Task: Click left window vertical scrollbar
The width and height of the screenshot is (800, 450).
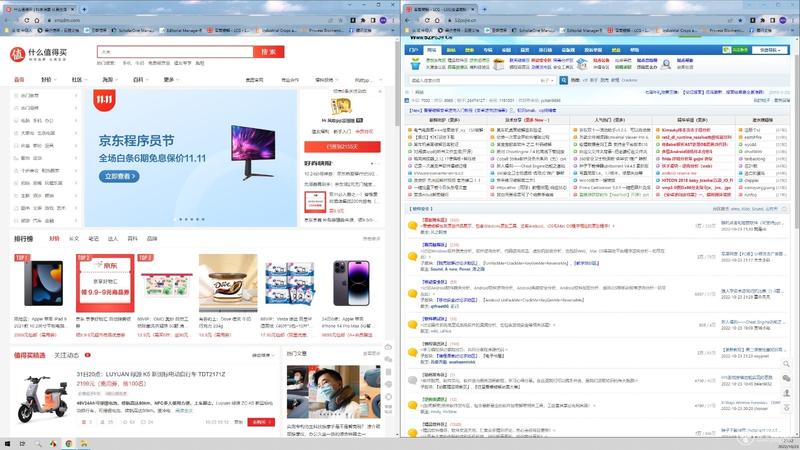Action: click(x=397, y=84)
